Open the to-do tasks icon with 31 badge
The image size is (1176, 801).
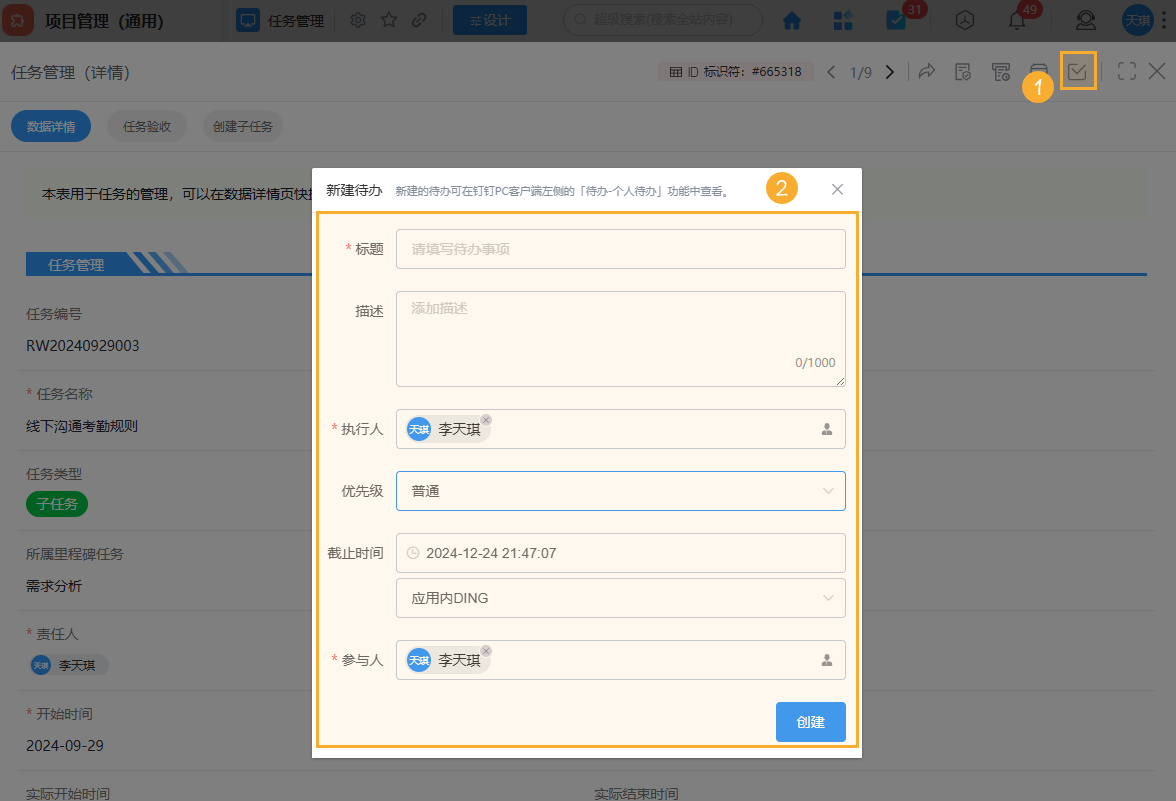(896, 20)
